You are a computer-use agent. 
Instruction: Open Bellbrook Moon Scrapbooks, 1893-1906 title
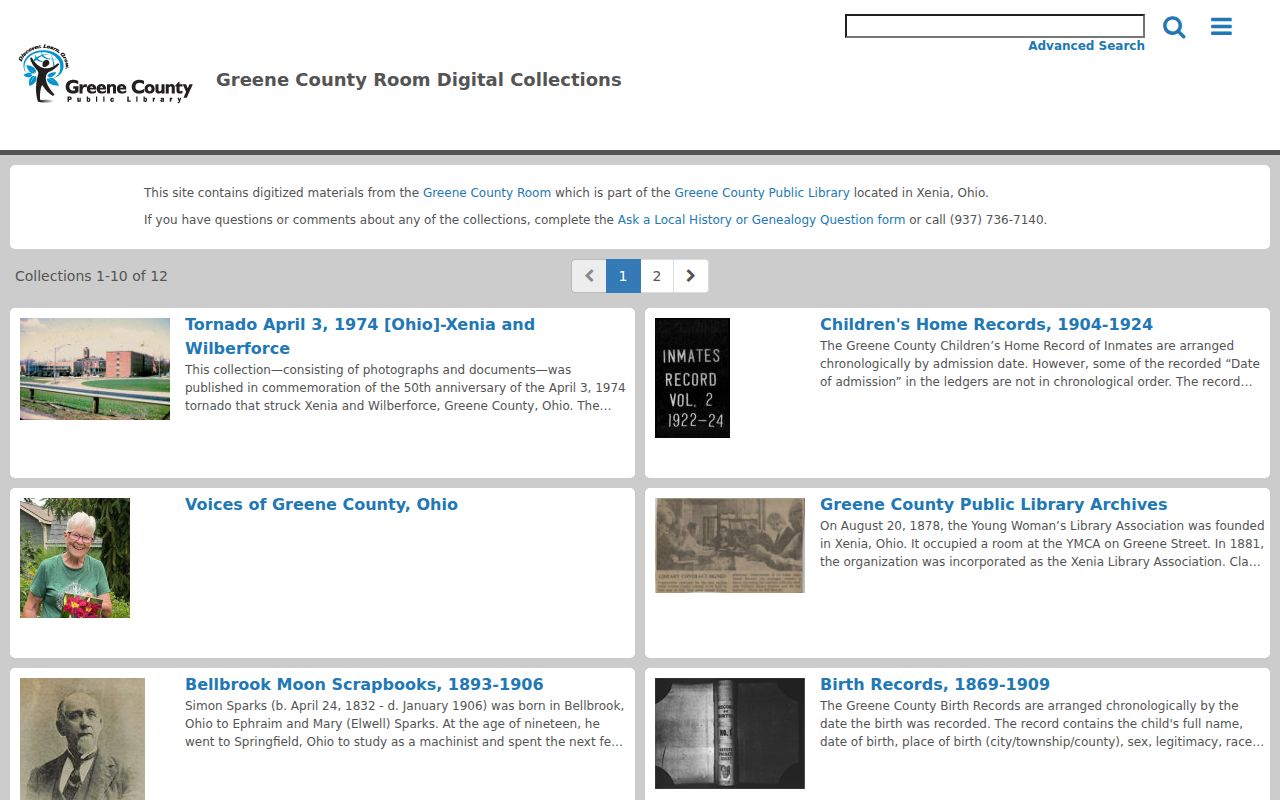(x=364, y=684)
